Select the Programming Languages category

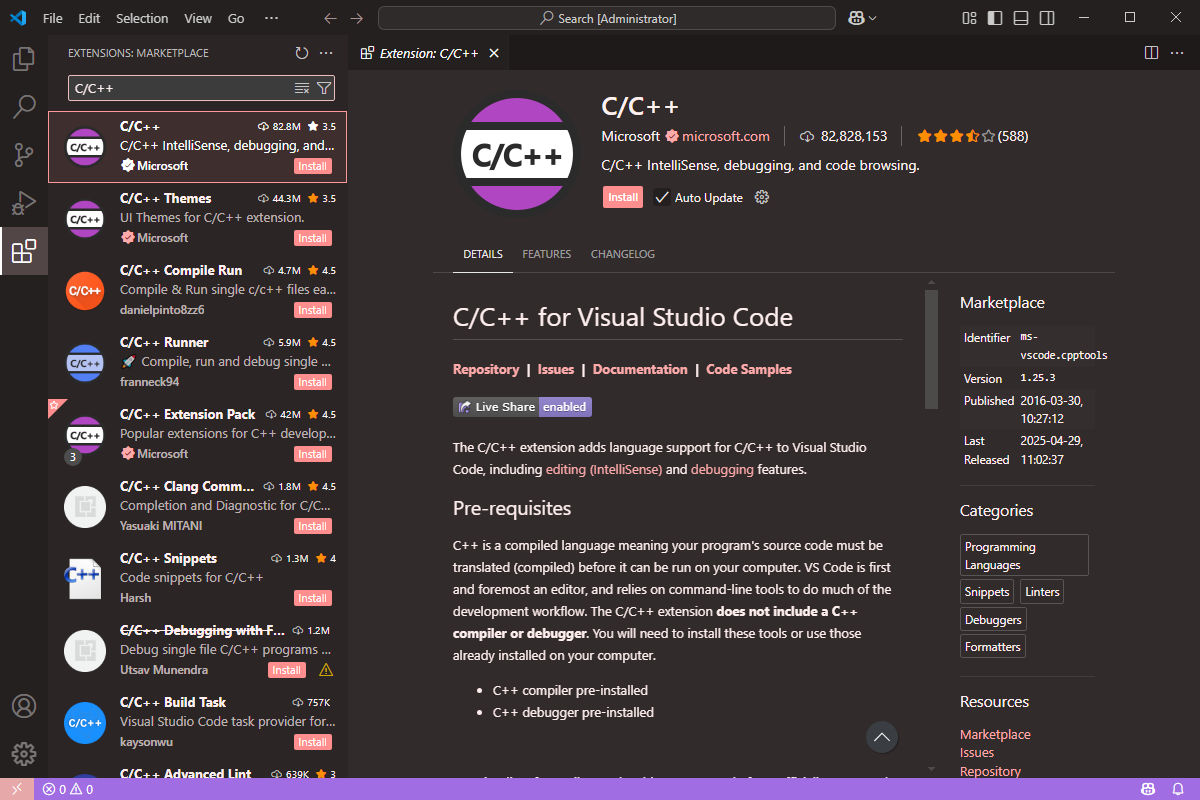click(x=1024, y=555)
